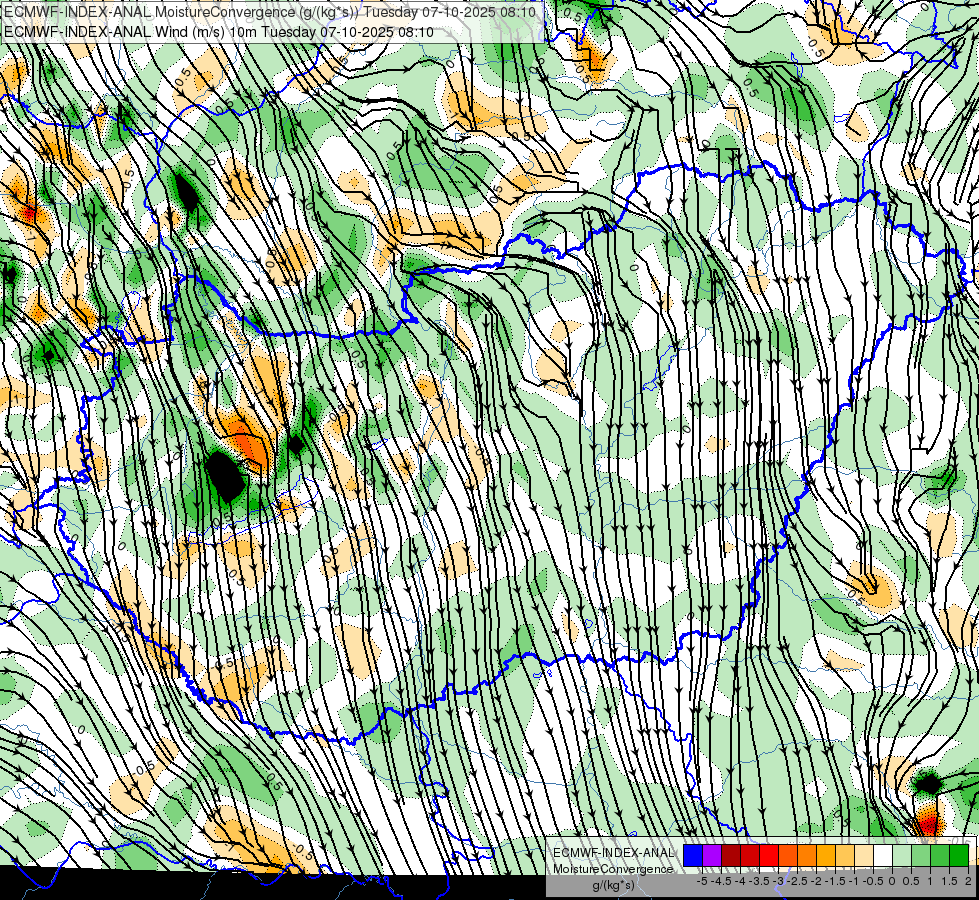Click the legend tick value 2
Image resolution: width=979 pixels, height=900 pixels.
tap(968, 881)
